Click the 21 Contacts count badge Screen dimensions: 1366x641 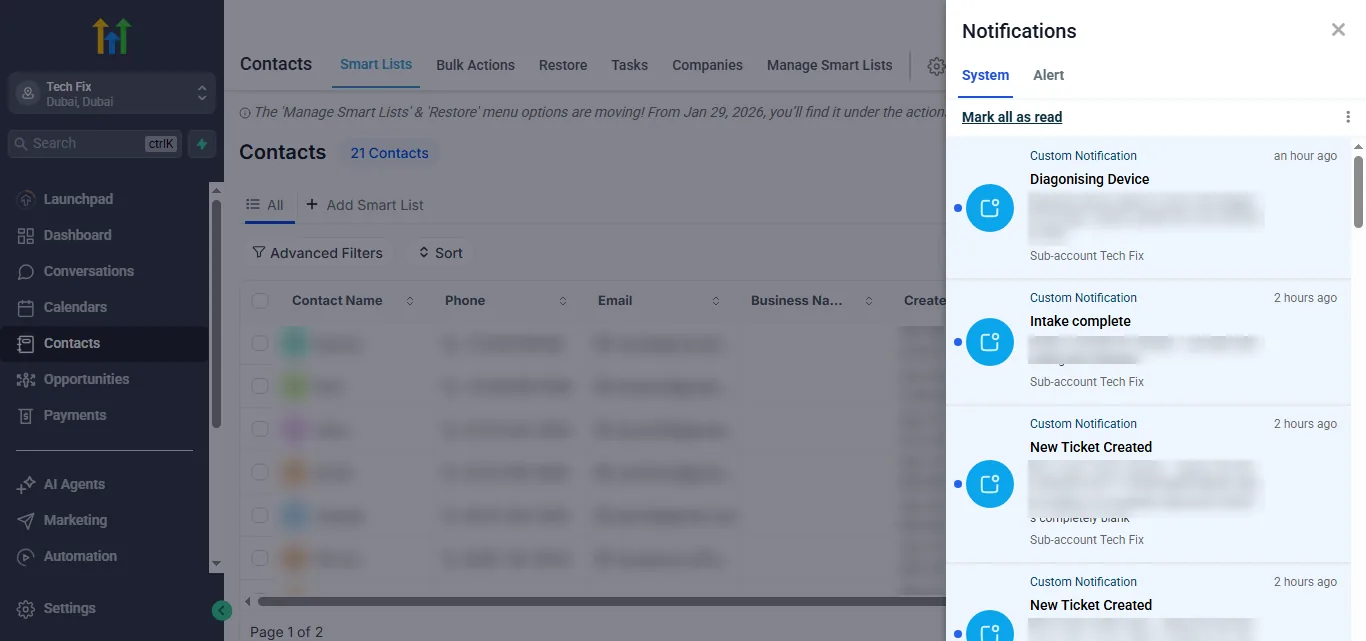[389, 153]
